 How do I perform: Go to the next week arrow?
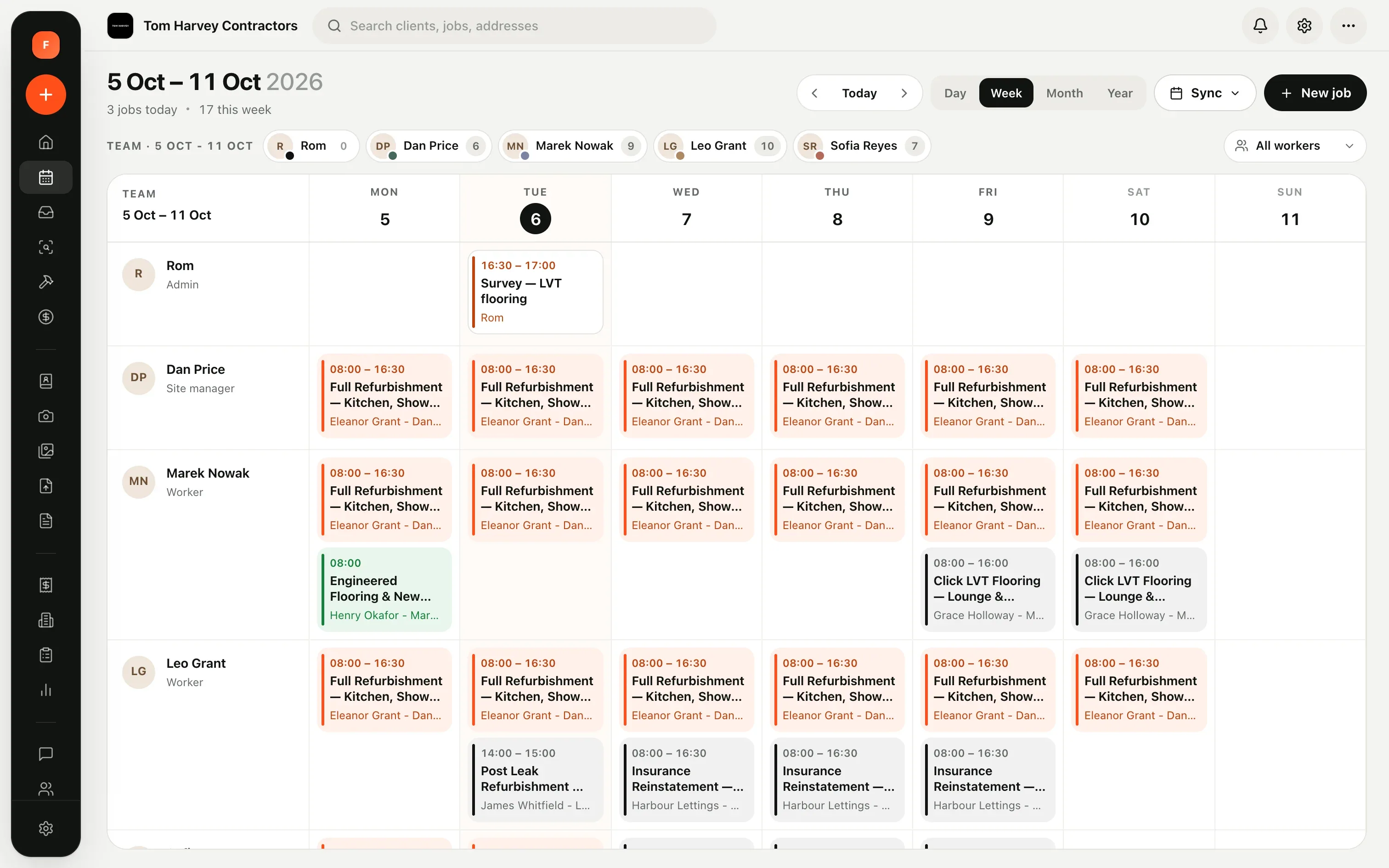click(x=904, y=93)
